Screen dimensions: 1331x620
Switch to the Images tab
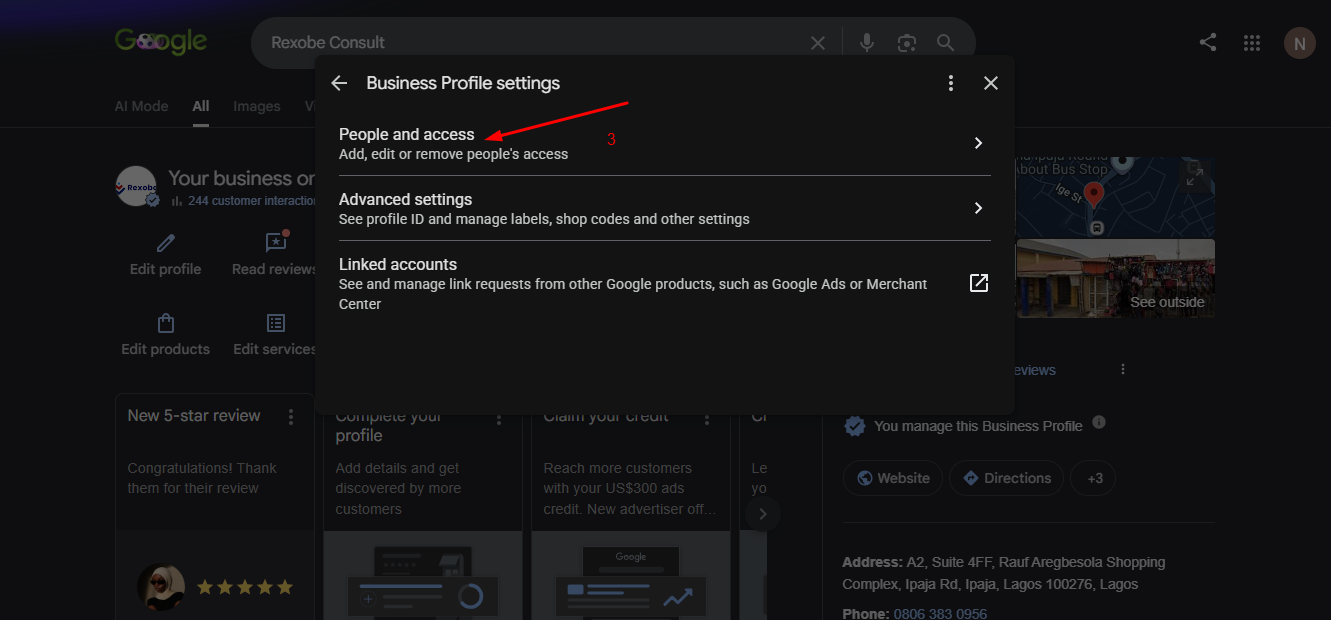tap(257, 106)
